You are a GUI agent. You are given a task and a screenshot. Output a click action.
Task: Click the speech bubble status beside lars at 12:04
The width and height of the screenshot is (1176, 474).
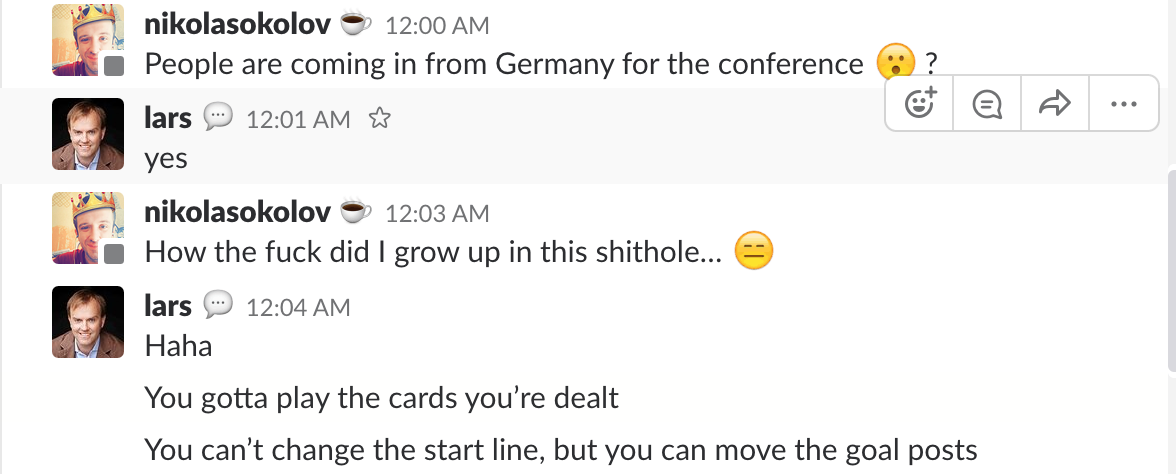coord(218,306)
